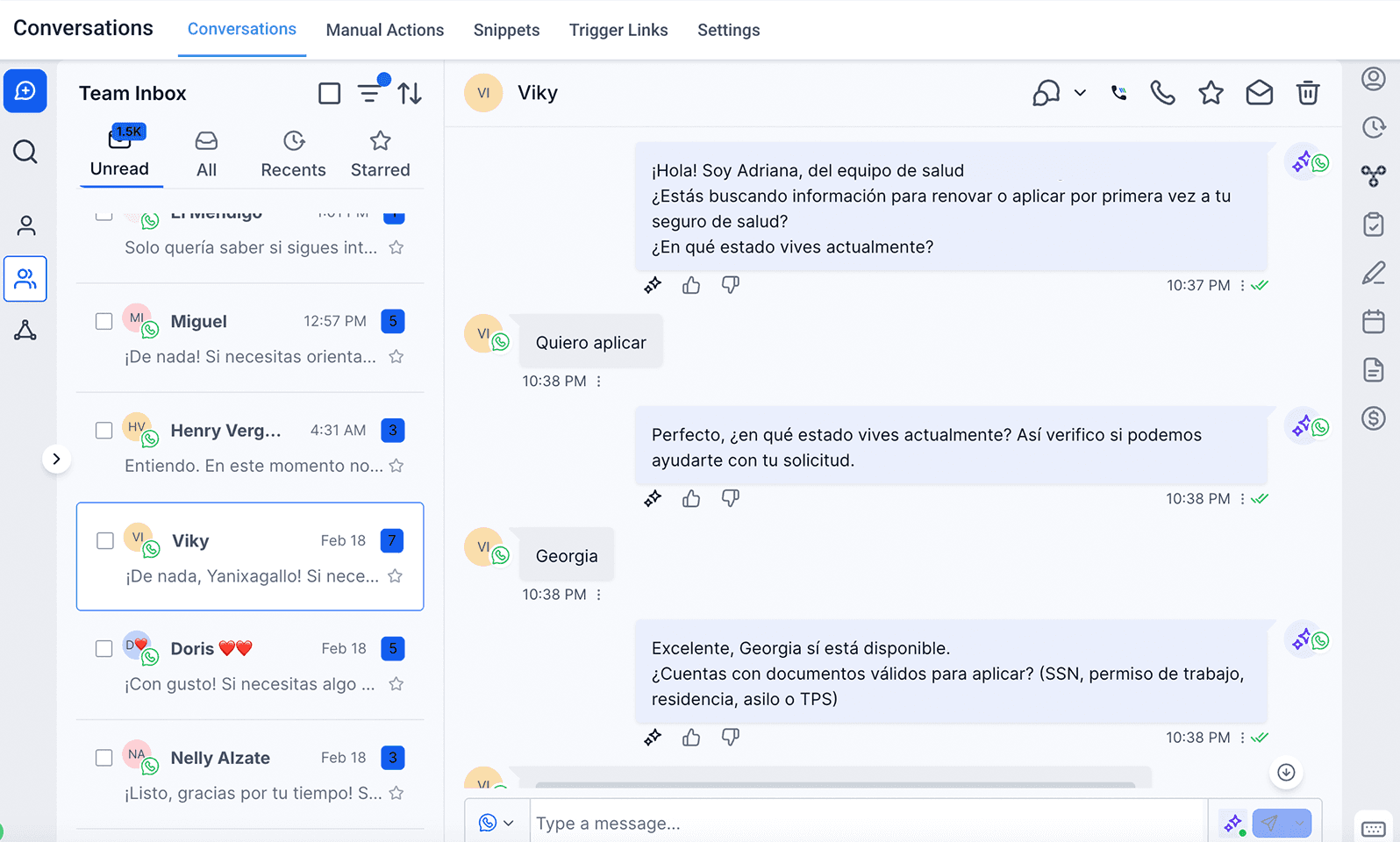Jump to latest message with down arrow
The height and width of the screenshot is (842, 1400).
pos(1286,772)
